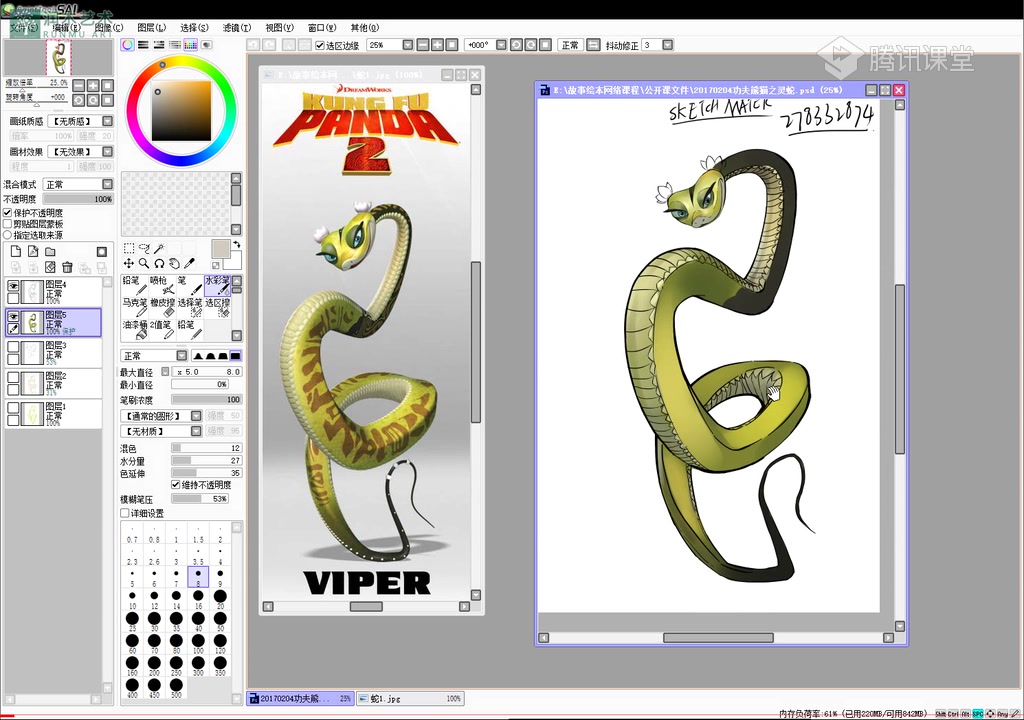The height and width of the screenshot is (720, 1024).
Task: Show hidden layer 图层1
Action: tap(12, 407)
